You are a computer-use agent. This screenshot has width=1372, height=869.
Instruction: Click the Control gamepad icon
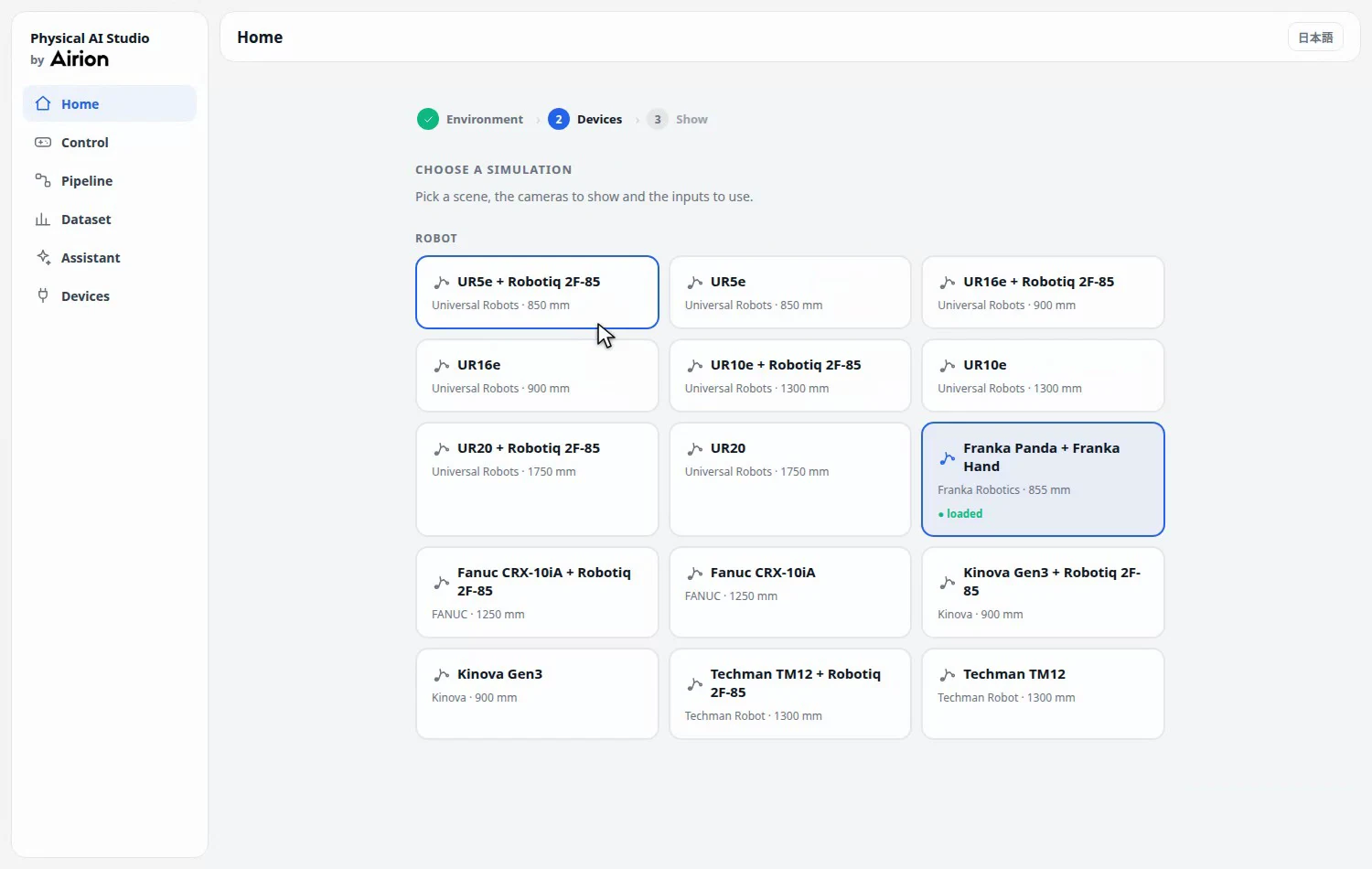click(43, 142)
